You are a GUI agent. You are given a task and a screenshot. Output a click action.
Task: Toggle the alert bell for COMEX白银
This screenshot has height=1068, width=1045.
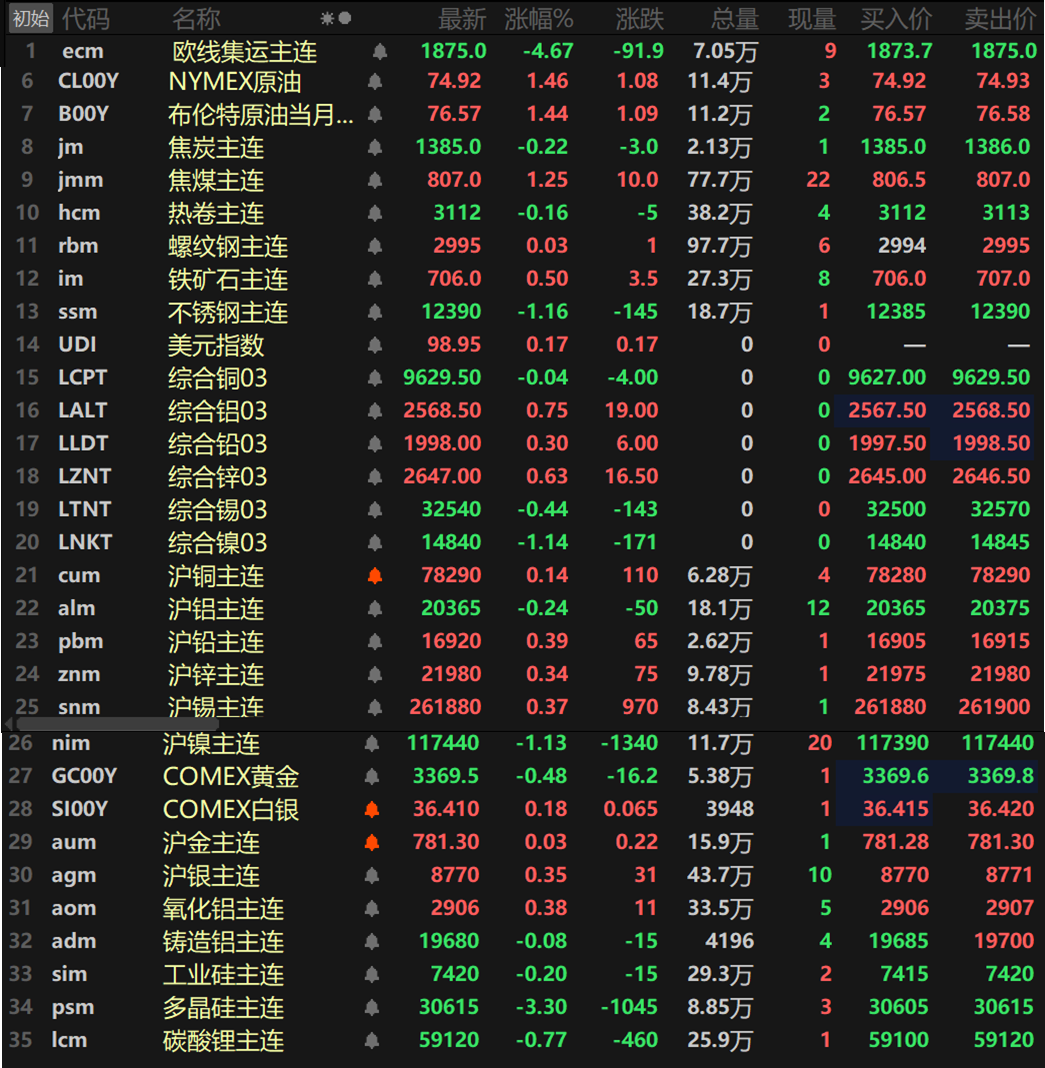(x=372, y=809)
